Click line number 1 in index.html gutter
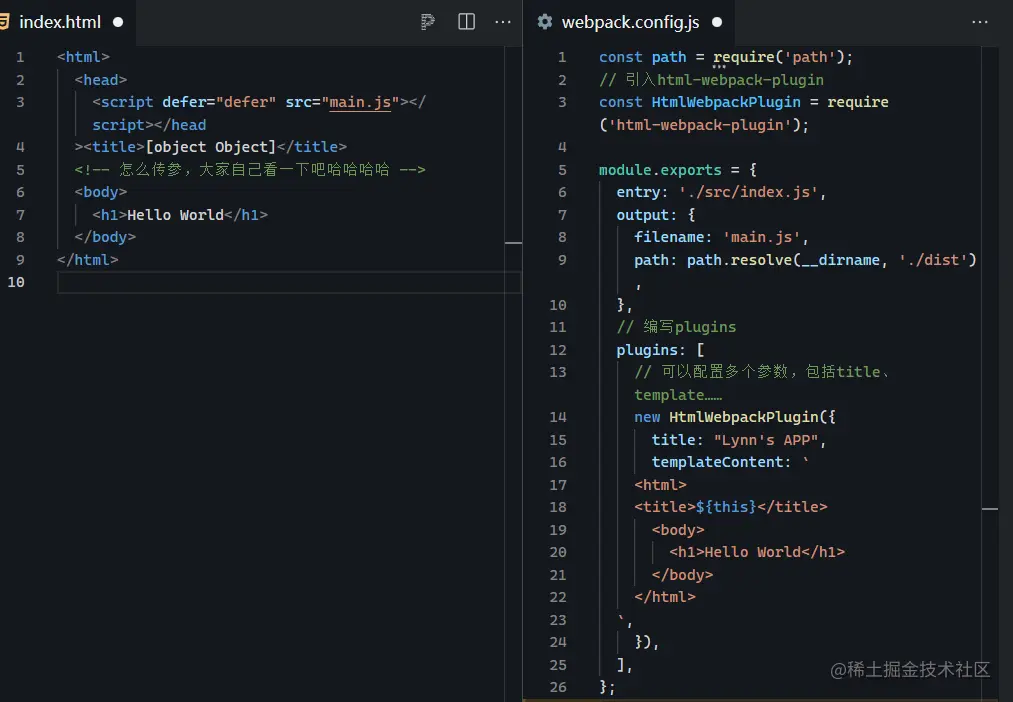Viewport: 1013px width, 702px height. 20,57
